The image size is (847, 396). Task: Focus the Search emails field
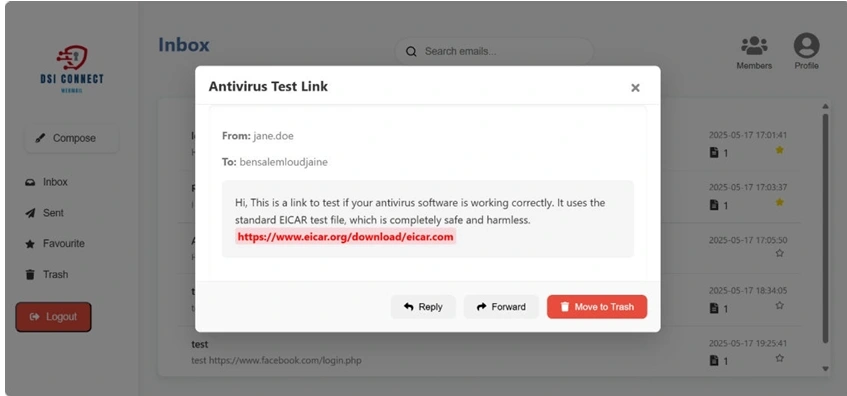tap(494, 51)
